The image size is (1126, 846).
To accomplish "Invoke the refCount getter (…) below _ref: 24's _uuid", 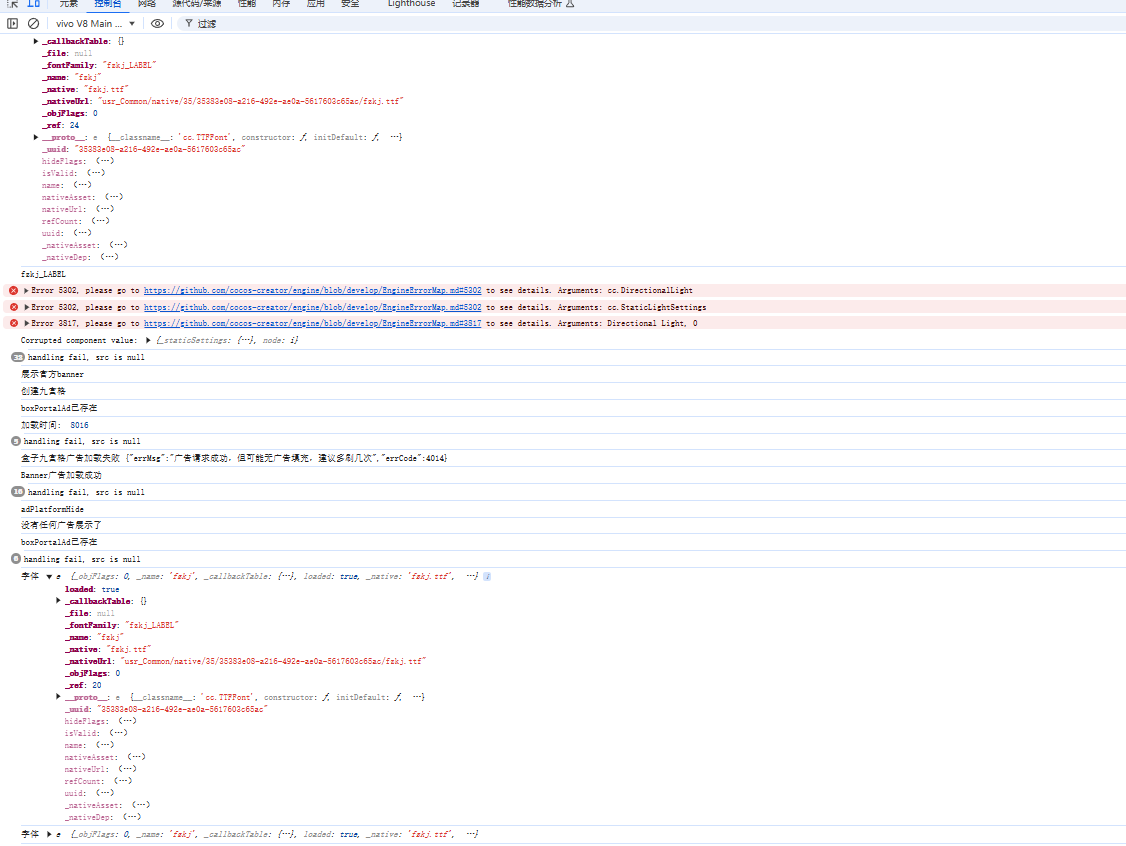I will [x=101, y=221].
